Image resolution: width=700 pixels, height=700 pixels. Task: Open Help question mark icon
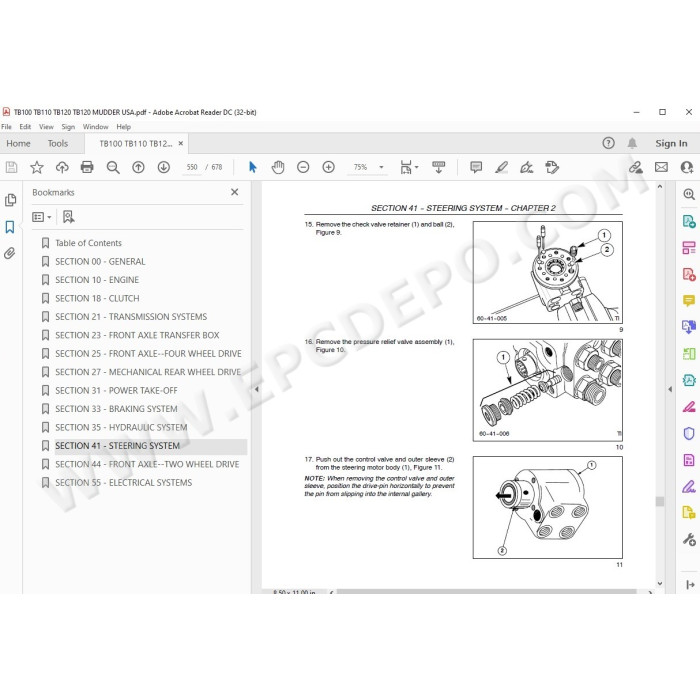(608, 143)
